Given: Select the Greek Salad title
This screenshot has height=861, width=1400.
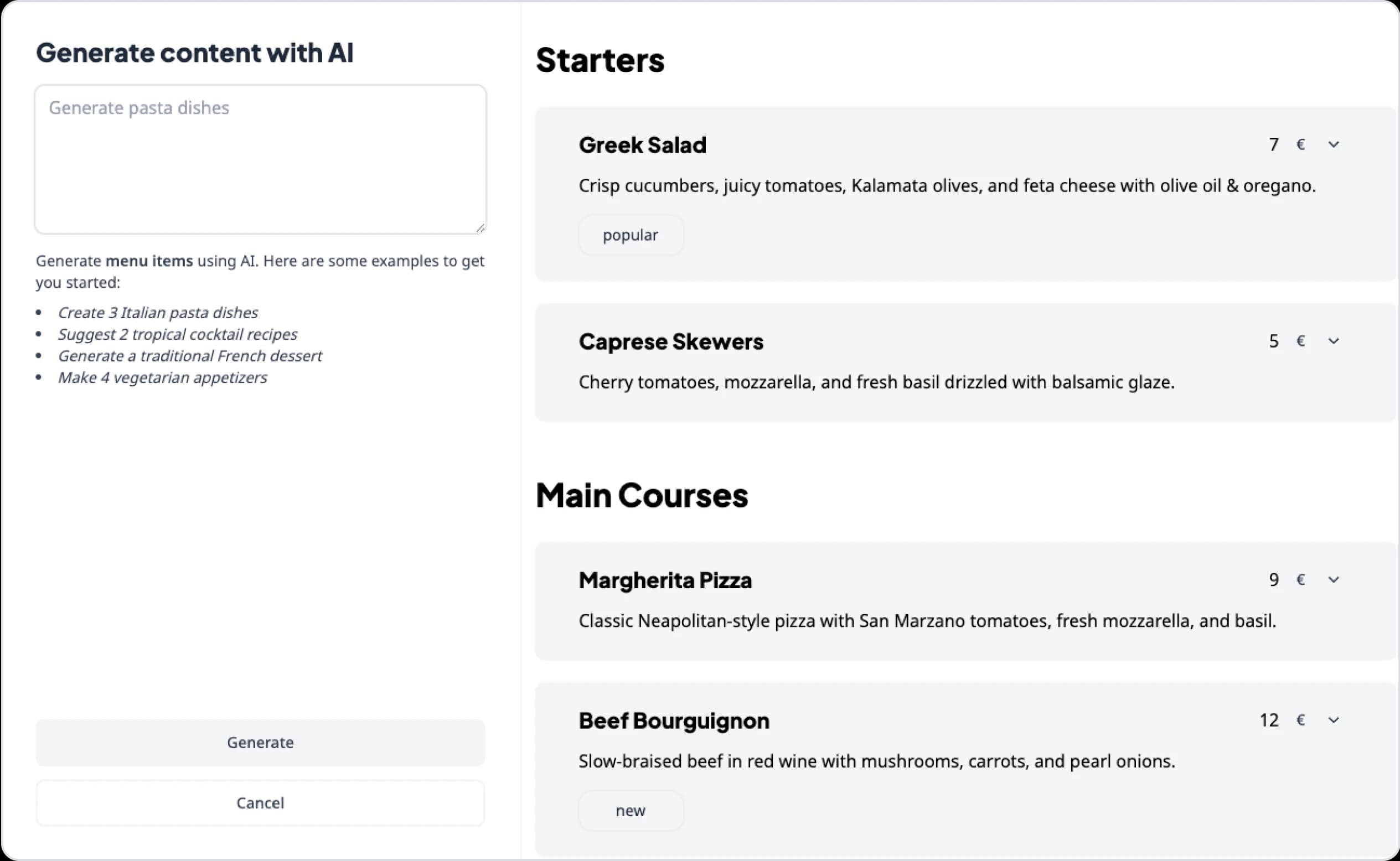Looking at the screenshot, I should click(x=643, y=145).
